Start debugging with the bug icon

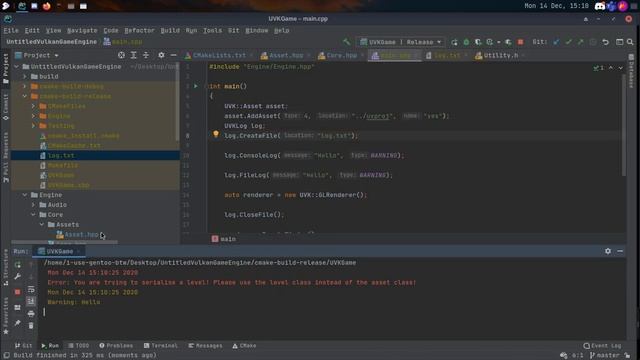click(x=466, y=42)
